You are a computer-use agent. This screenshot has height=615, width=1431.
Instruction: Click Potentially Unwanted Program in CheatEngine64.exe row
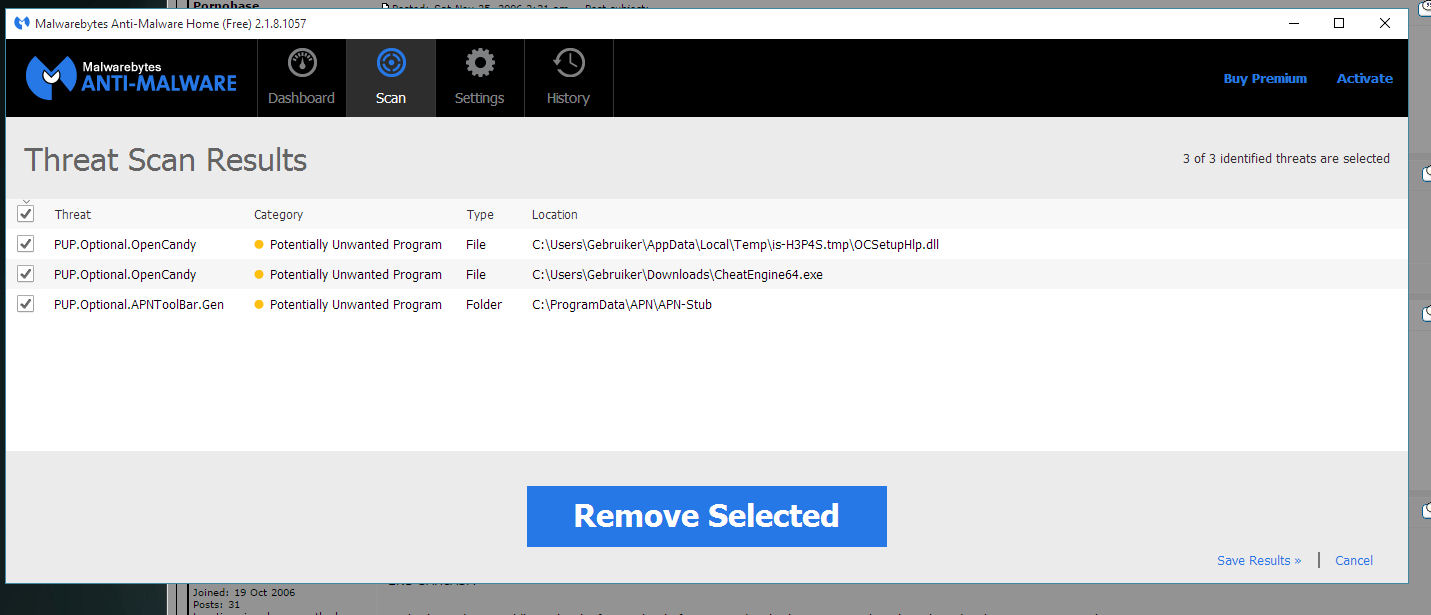(x=356, y=274)
